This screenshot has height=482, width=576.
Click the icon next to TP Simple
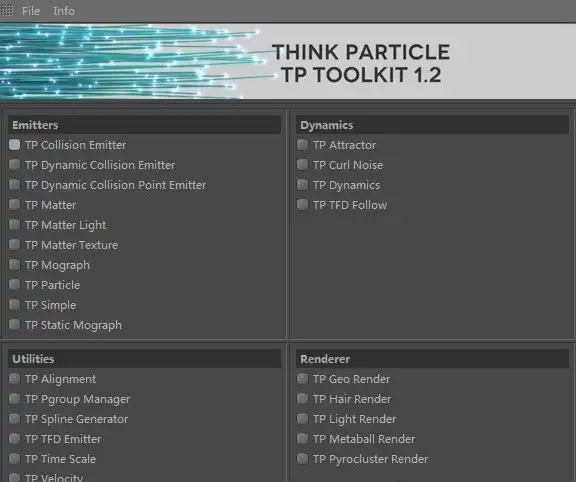click(14, 305)
